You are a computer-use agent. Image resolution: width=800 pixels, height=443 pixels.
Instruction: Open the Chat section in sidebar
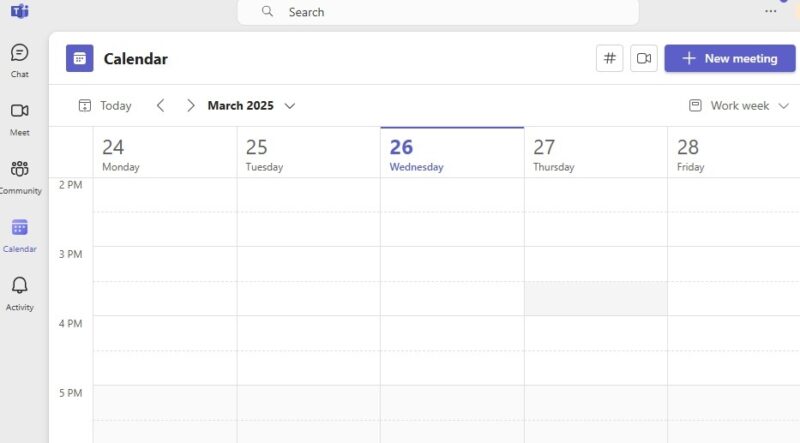point(19,60)
